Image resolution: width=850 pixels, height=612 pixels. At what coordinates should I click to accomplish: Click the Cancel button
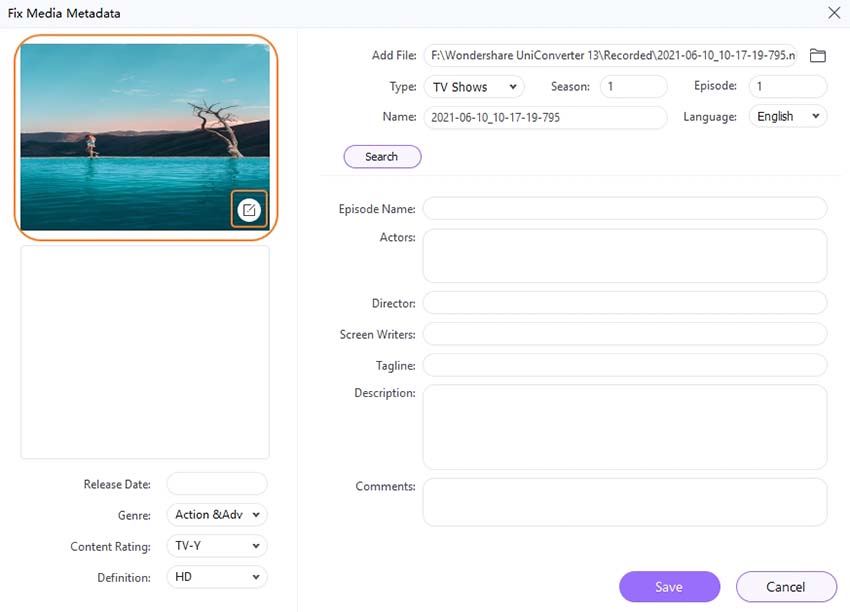[786, 587]
